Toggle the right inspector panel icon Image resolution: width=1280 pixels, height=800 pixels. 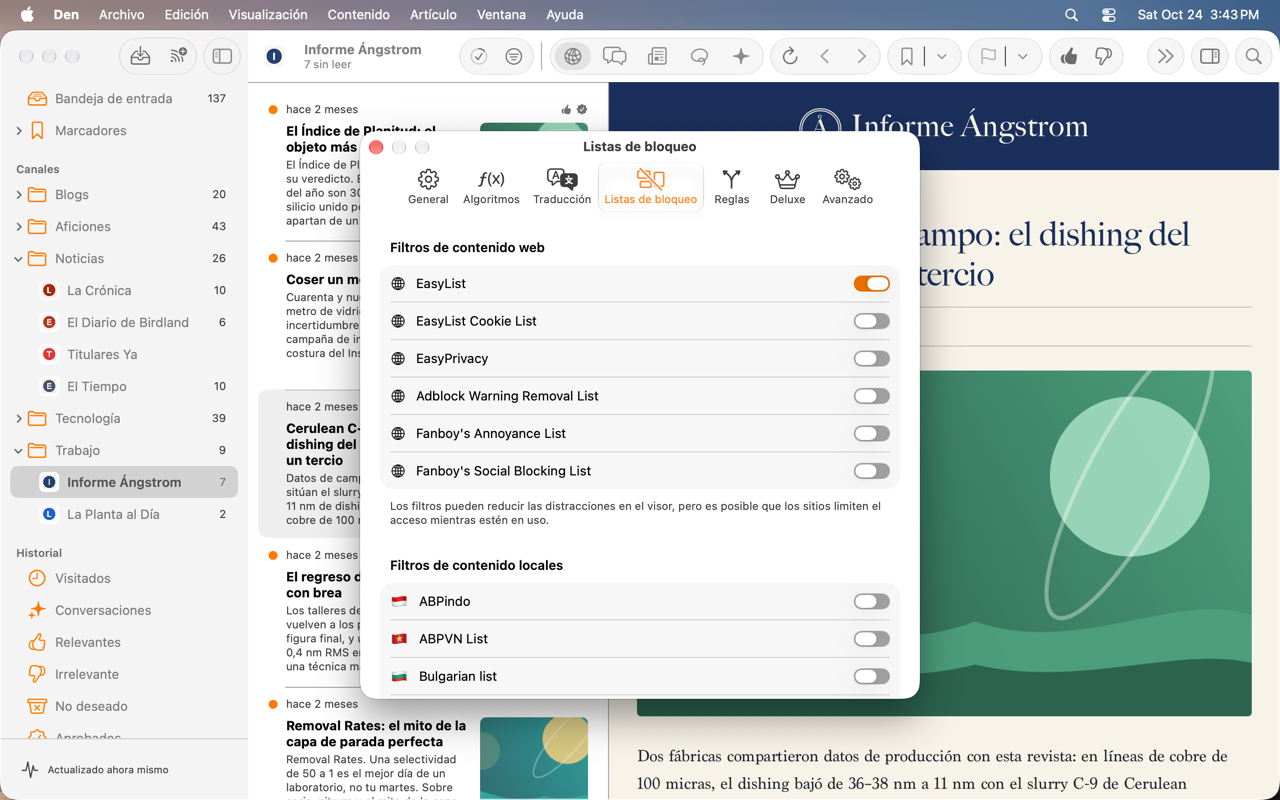pos(1210,57)
